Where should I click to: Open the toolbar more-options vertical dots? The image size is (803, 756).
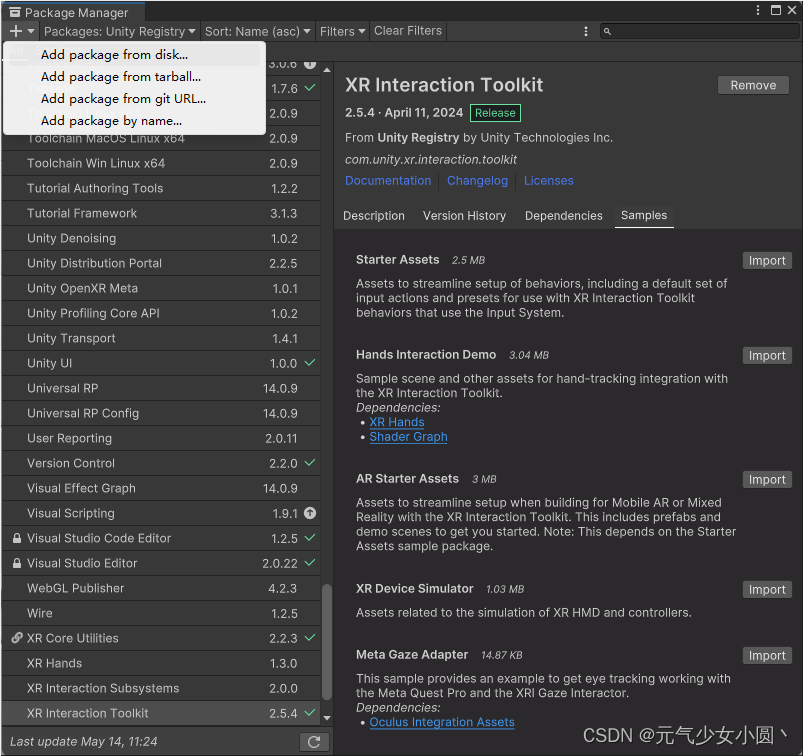pos(586,31)
